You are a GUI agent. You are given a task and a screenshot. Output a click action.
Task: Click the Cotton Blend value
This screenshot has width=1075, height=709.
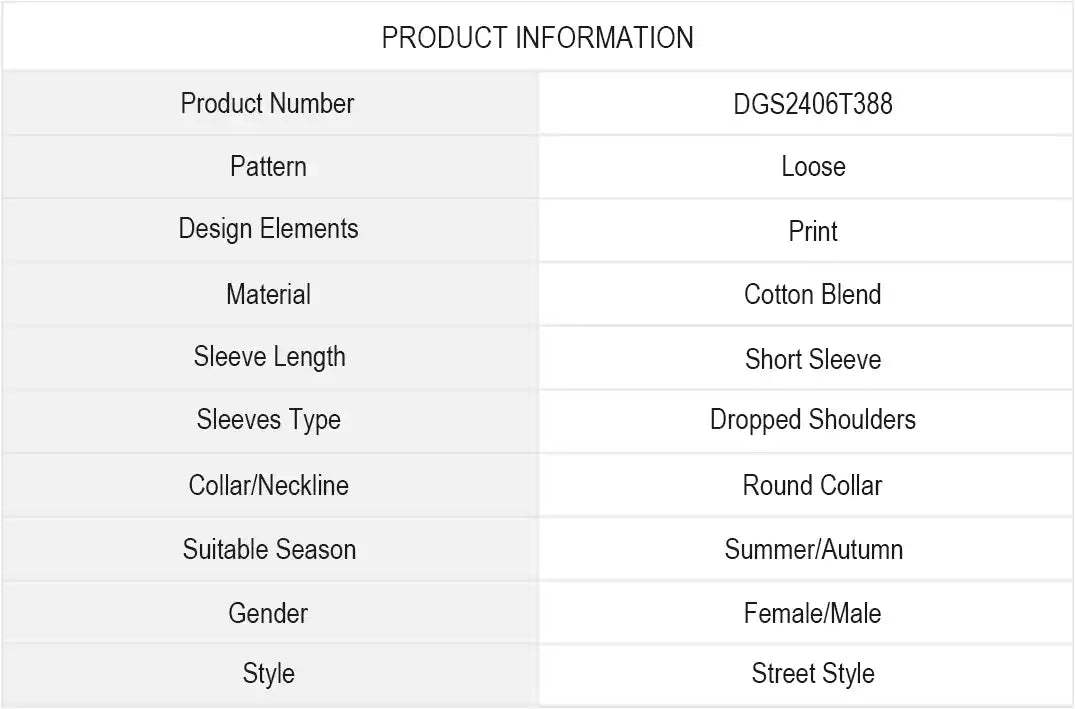coord(812,295)
